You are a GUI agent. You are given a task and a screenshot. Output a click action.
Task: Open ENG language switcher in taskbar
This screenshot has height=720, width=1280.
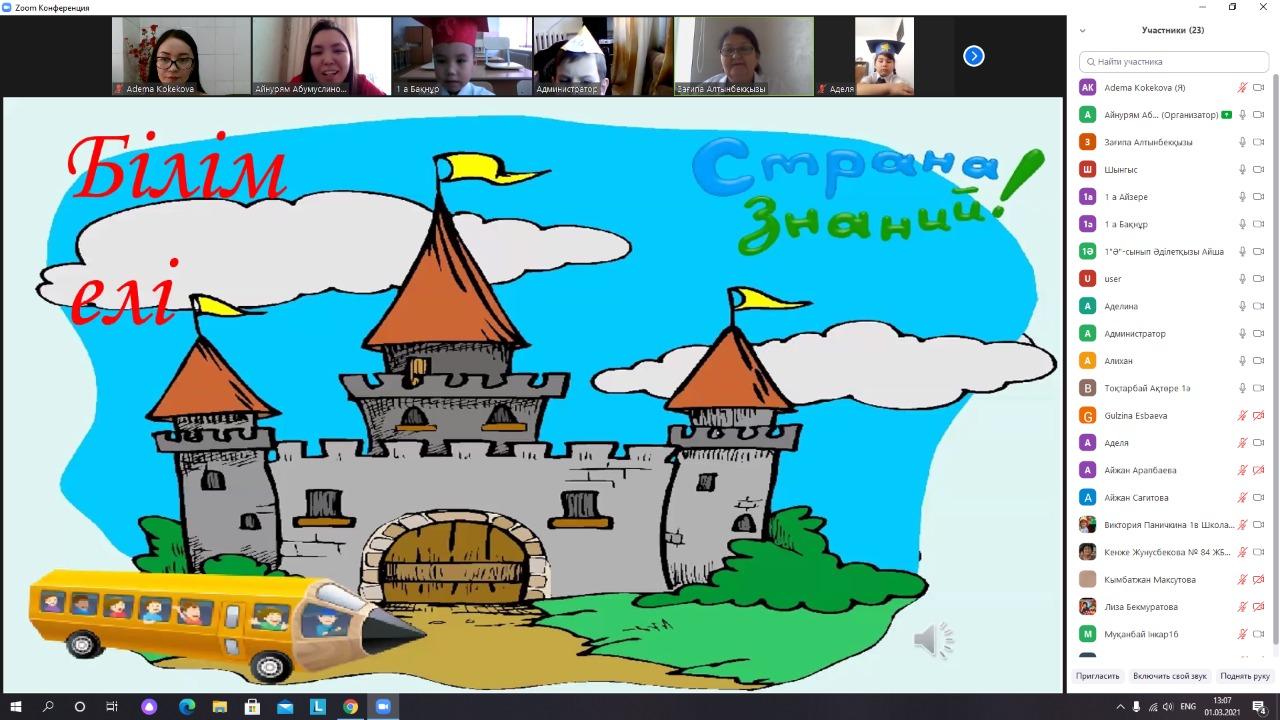coord(1188,707)
